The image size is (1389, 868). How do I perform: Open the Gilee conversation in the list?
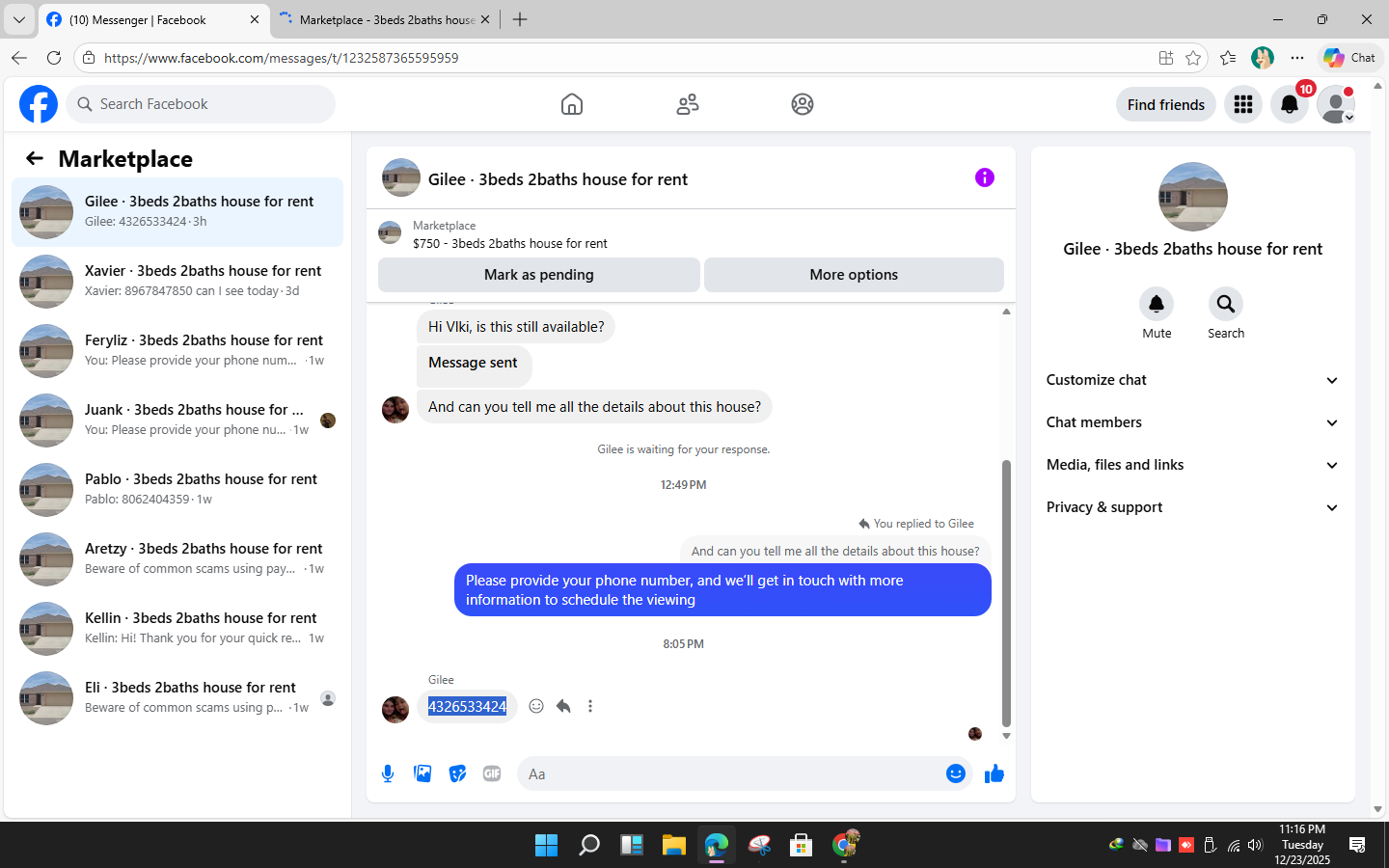pos(177,212)
